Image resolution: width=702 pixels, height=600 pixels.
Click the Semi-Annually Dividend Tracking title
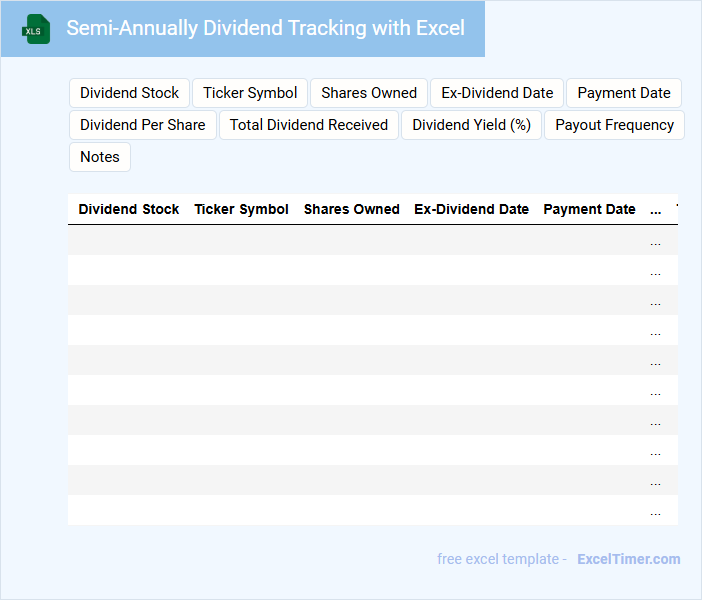[265, 28]
